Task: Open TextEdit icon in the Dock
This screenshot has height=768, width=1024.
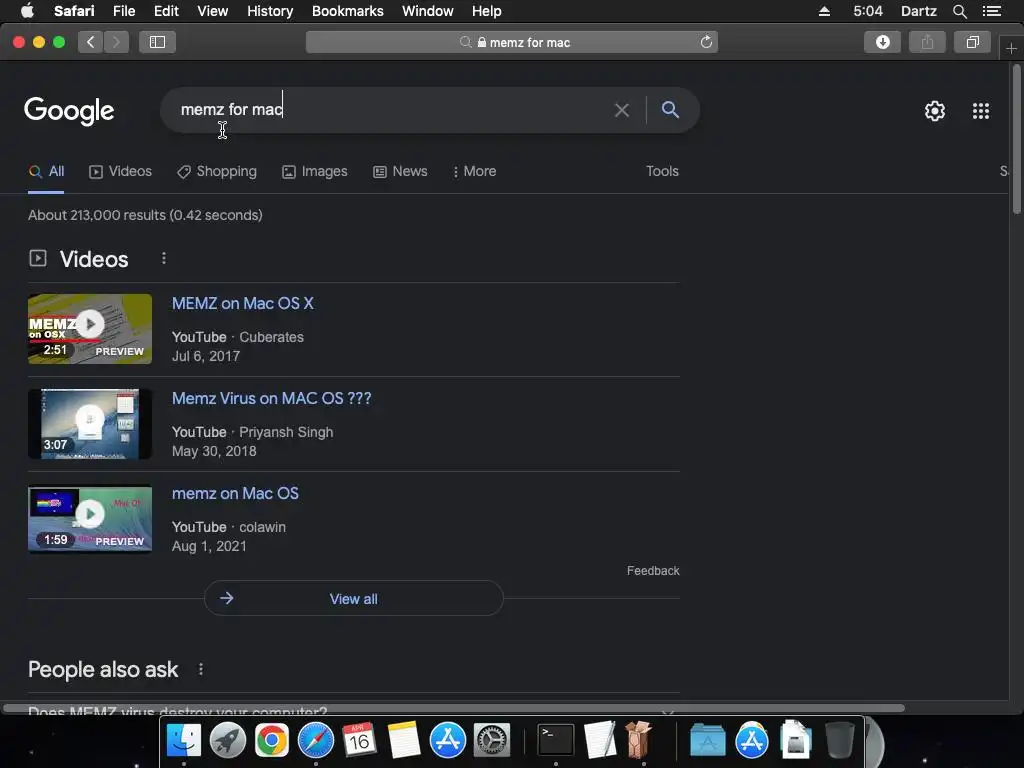Action: point(600,740)
